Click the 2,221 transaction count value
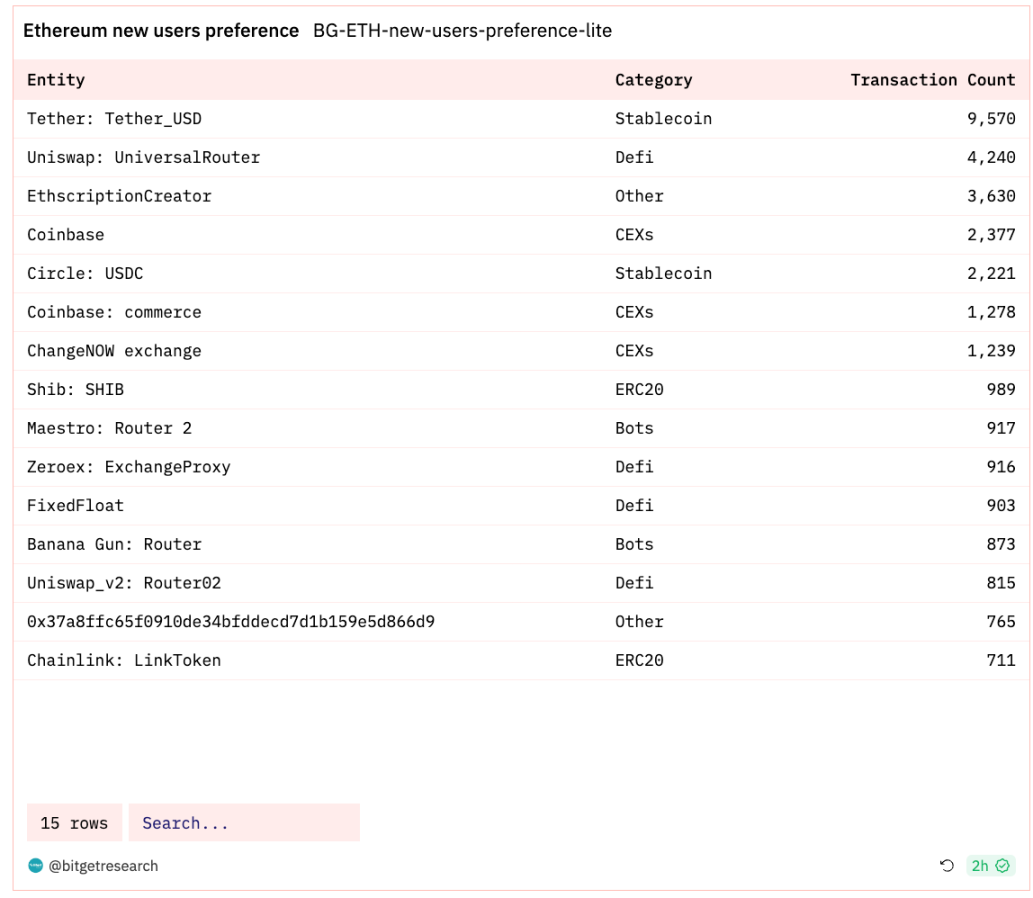Screen dimensions: 1033x898 pyautogui.click(x=991, y=273)
